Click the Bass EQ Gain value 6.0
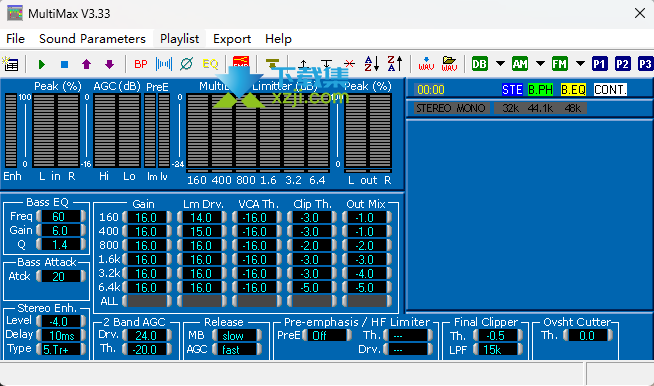This screenshot has width=654, height=386. click(x=61, y=230)
